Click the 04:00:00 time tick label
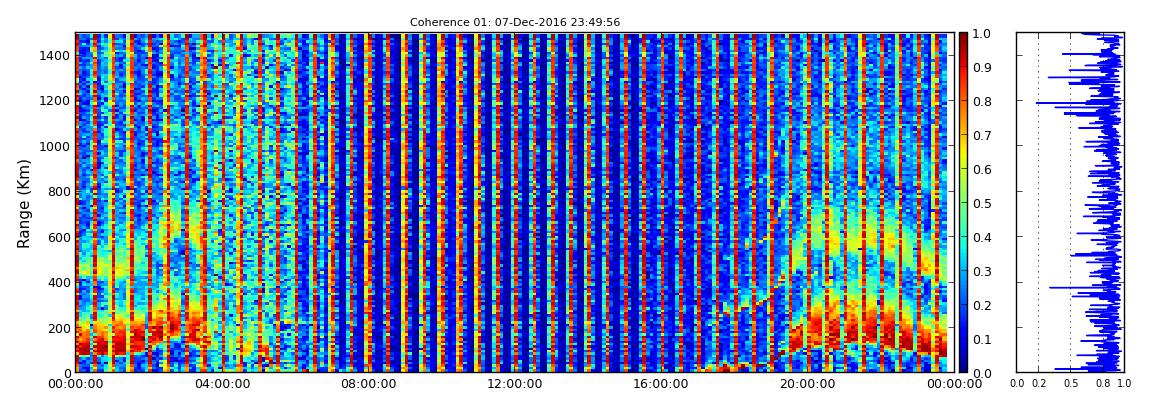 [x=221, y=384]
